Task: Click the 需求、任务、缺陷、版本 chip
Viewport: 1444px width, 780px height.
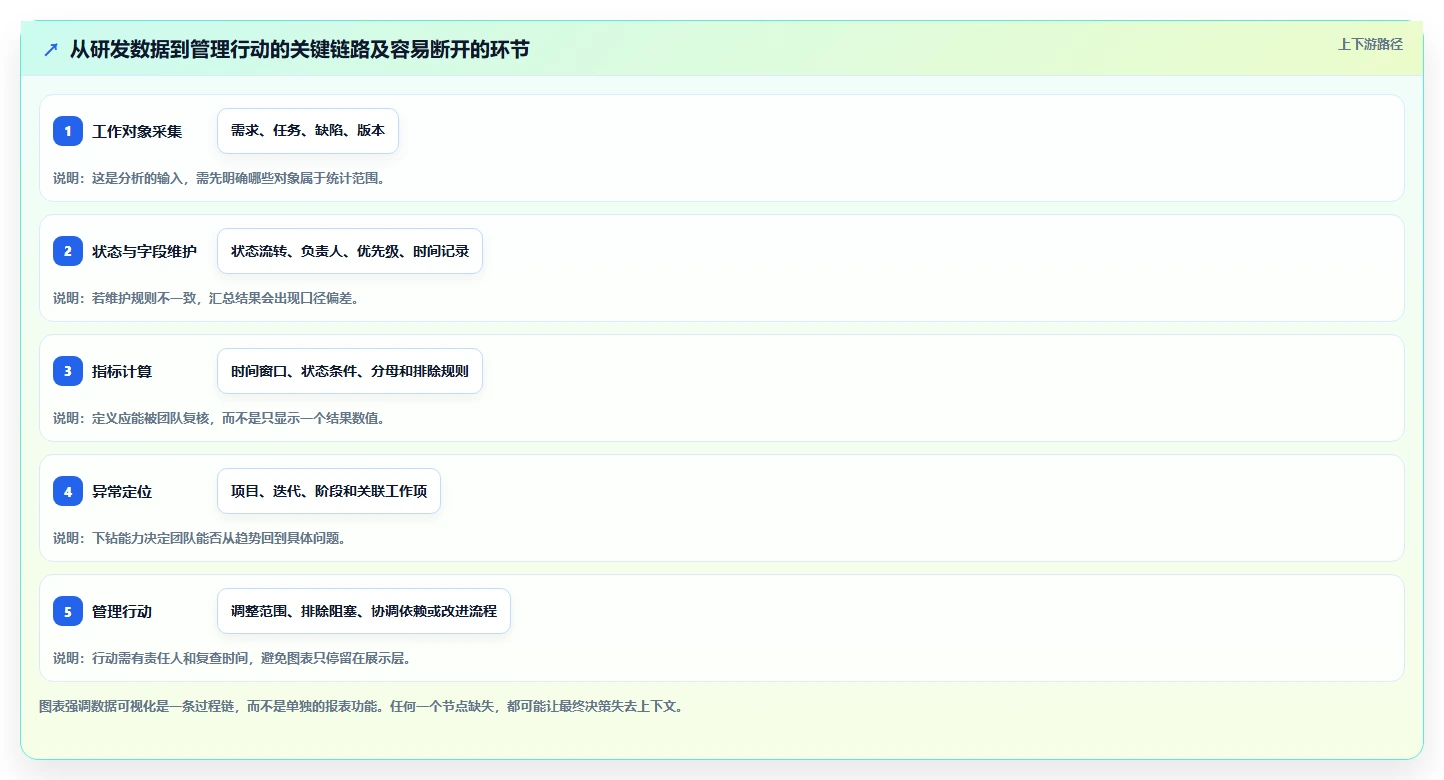Action: [308, 131]
